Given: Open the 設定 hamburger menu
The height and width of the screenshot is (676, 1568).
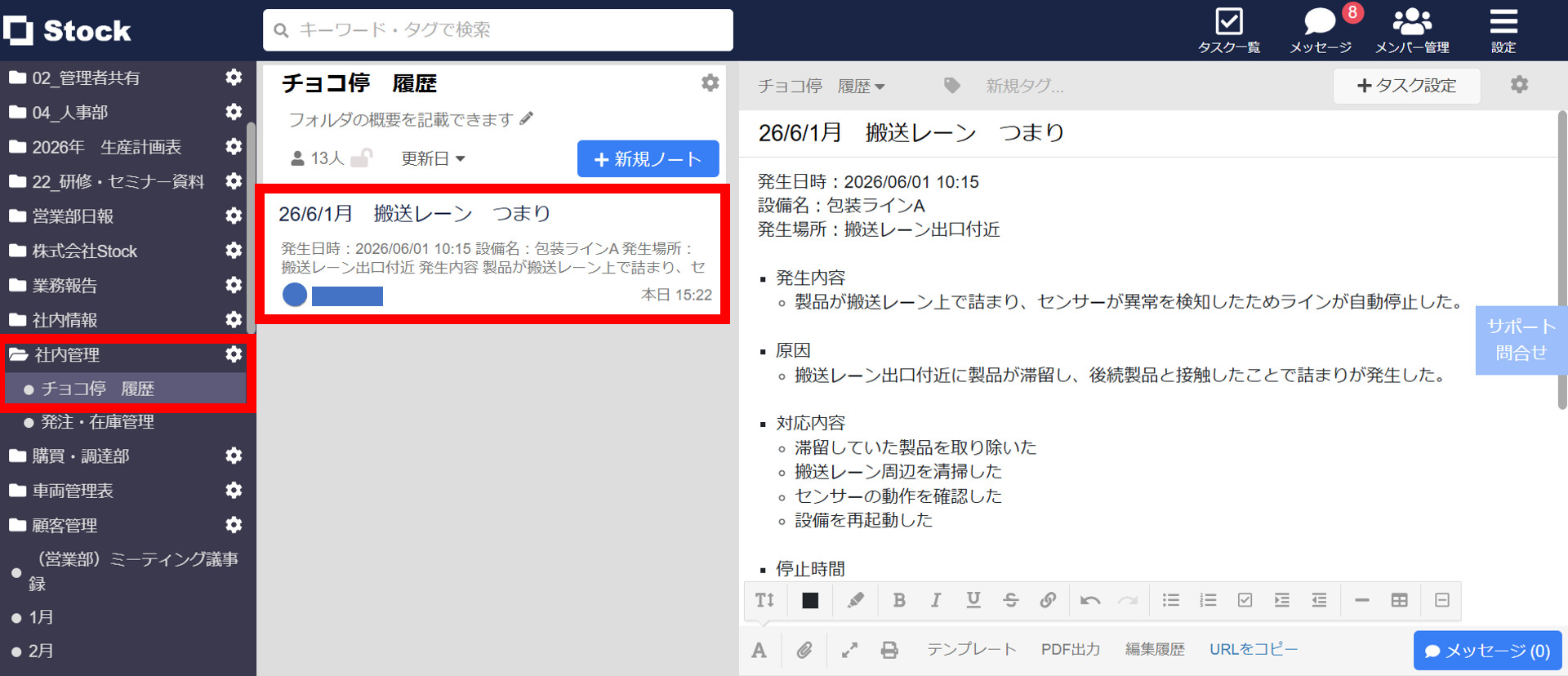Looking at the screenshot, I should click(x=1503, y=30).
